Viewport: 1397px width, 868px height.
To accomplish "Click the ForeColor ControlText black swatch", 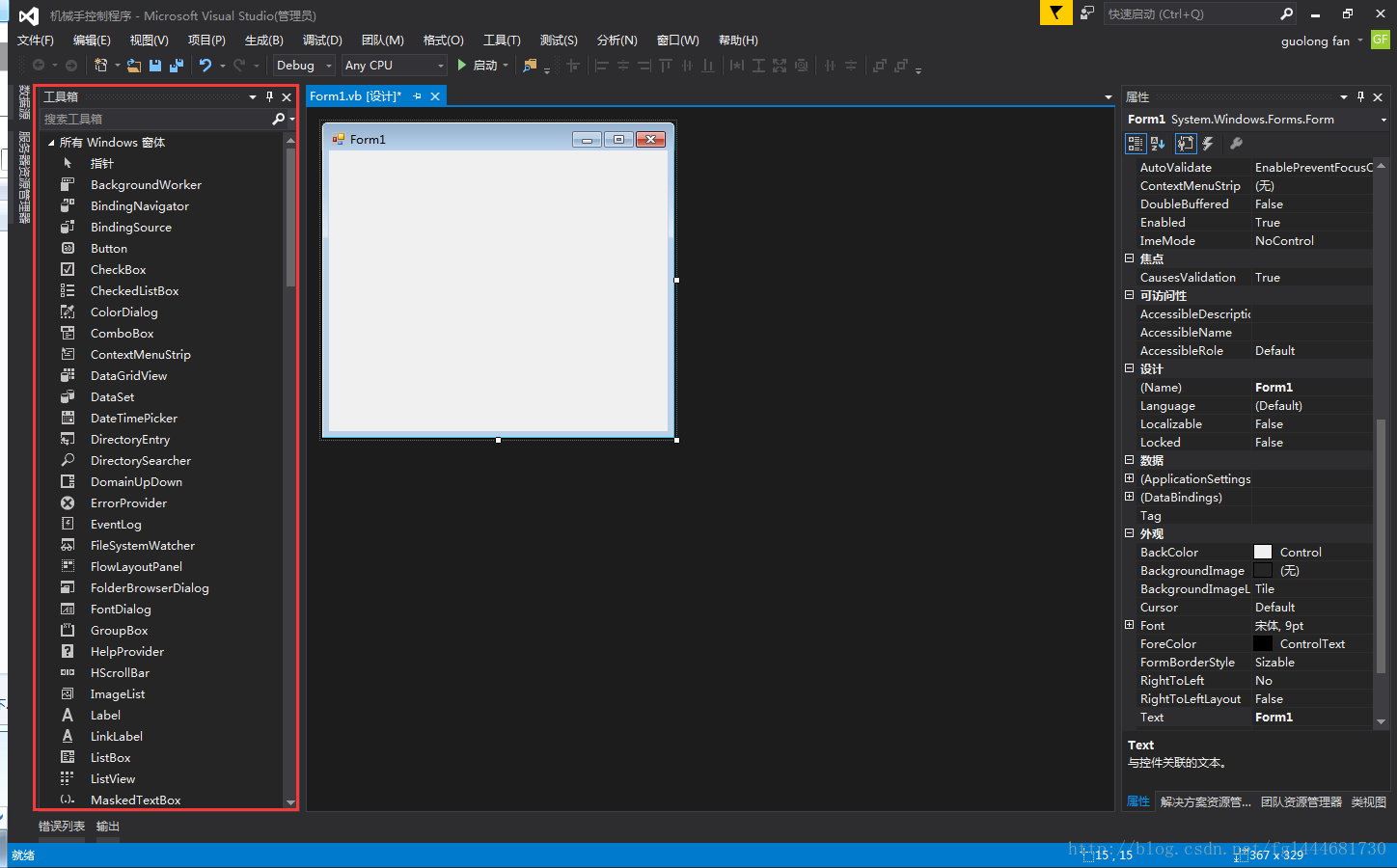I will [1262, 643].
